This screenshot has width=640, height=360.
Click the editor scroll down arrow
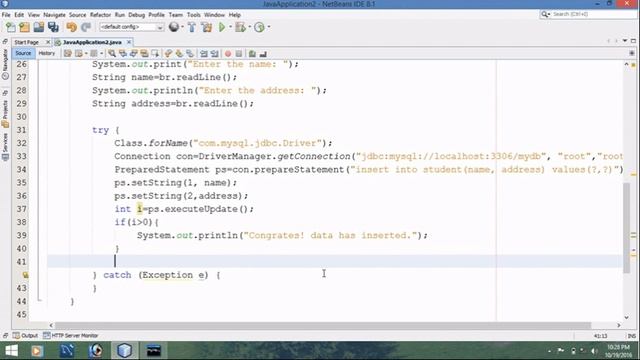point(627,317)
